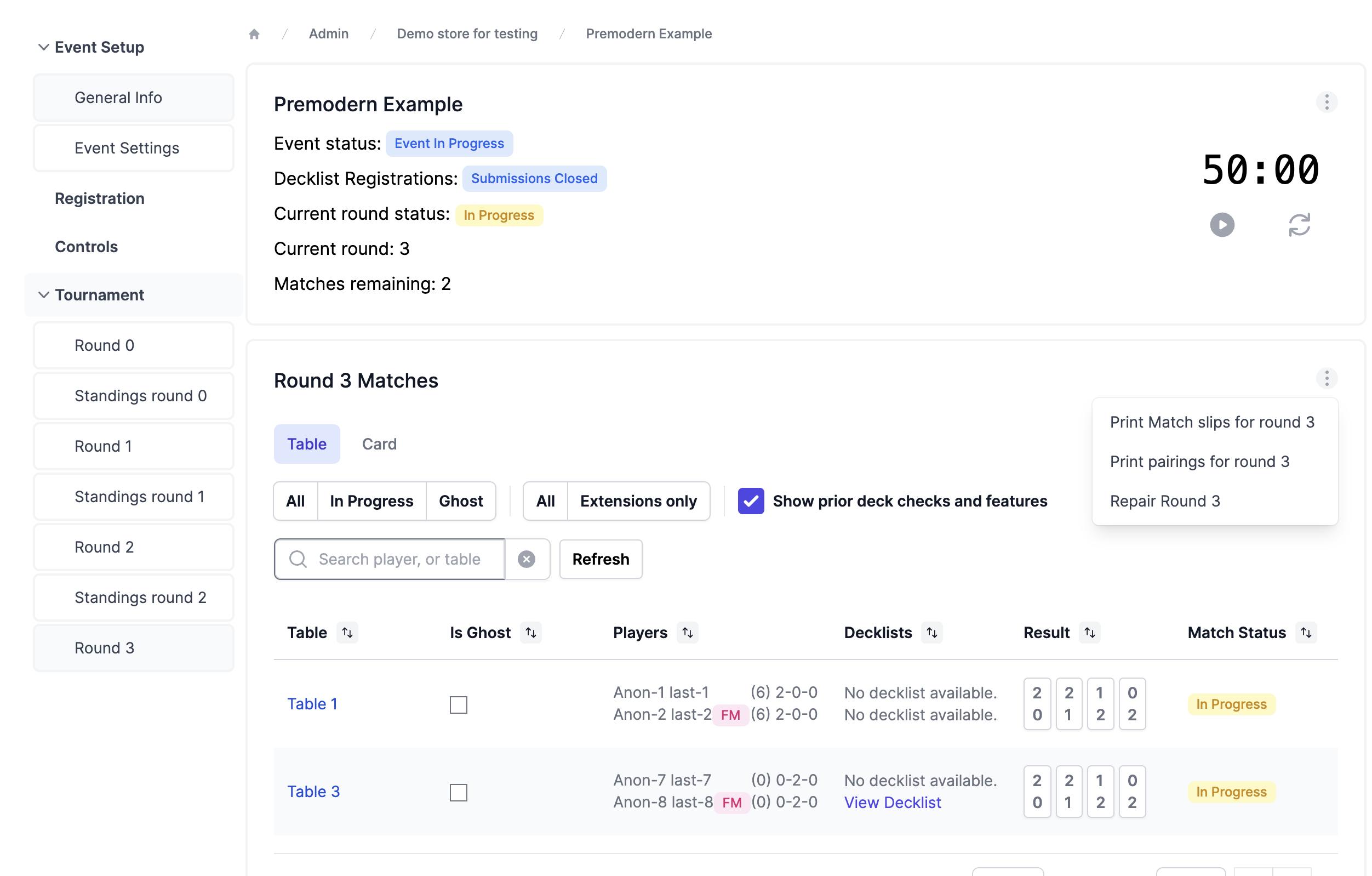1372x876 pixels.
Task: Sort by Match Status column
Action: click(x=1306, y=633)
